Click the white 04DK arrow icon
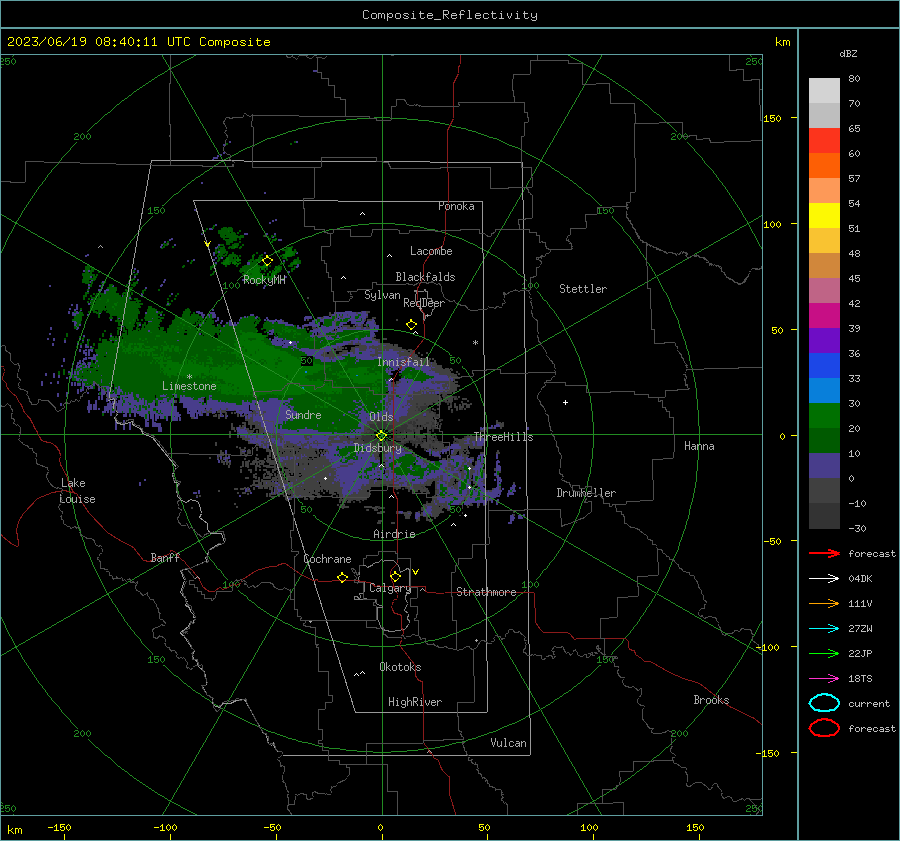The width and height of the screenshot is (900, 841). (x=824, y=578)
